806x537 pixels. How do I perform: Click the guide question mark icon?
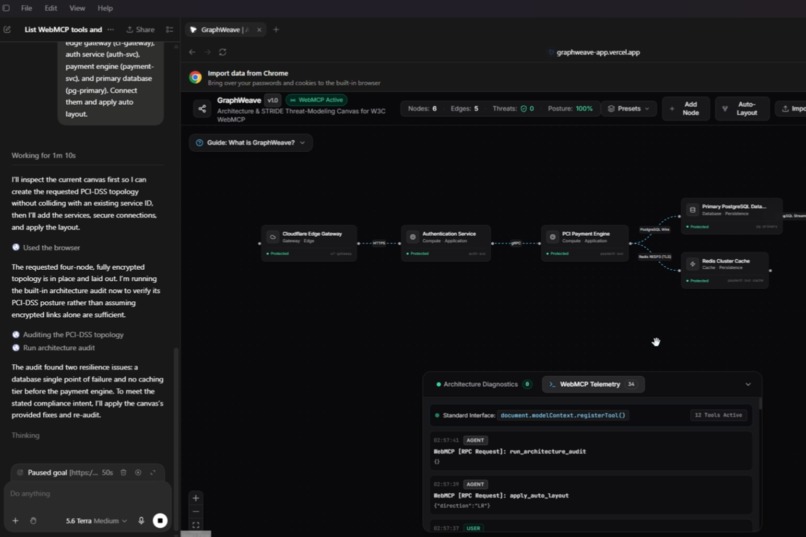click(x=199, y=142)
